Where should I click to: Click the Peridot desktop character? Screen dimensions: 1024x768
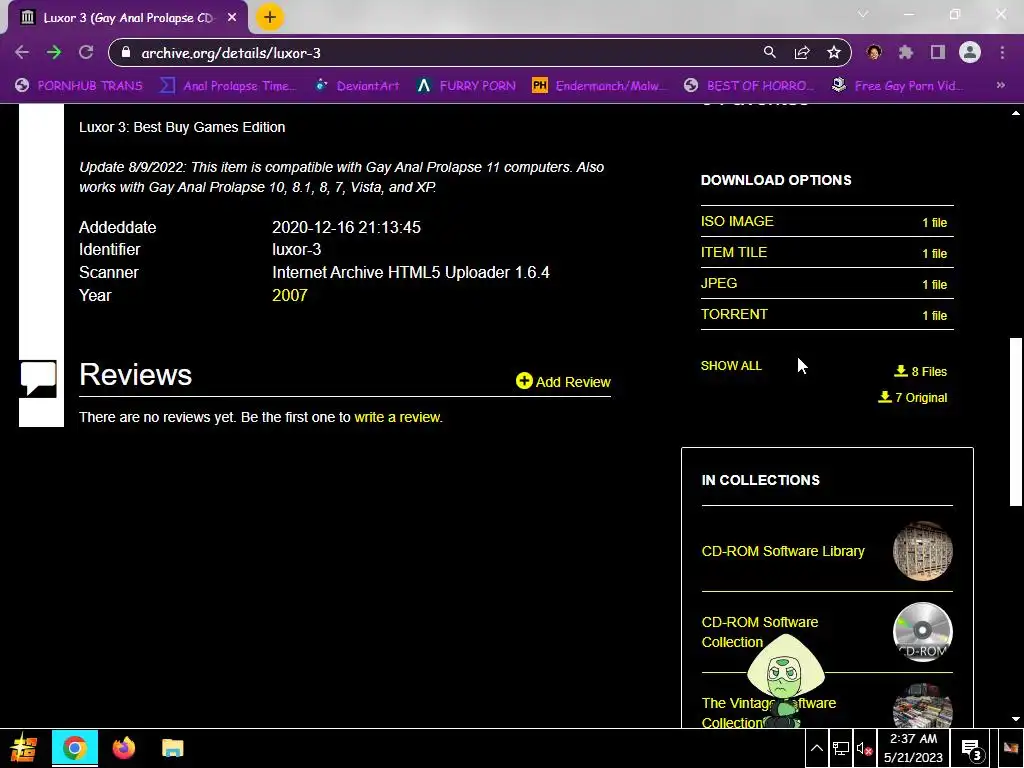pos(785,680)
